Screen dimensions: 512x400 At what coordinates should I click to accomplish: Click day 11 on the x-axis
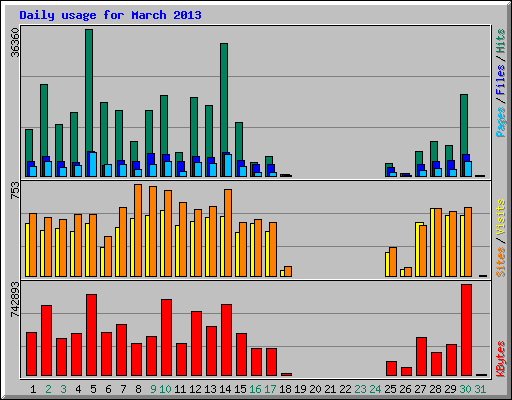click(x=180, y=389)
